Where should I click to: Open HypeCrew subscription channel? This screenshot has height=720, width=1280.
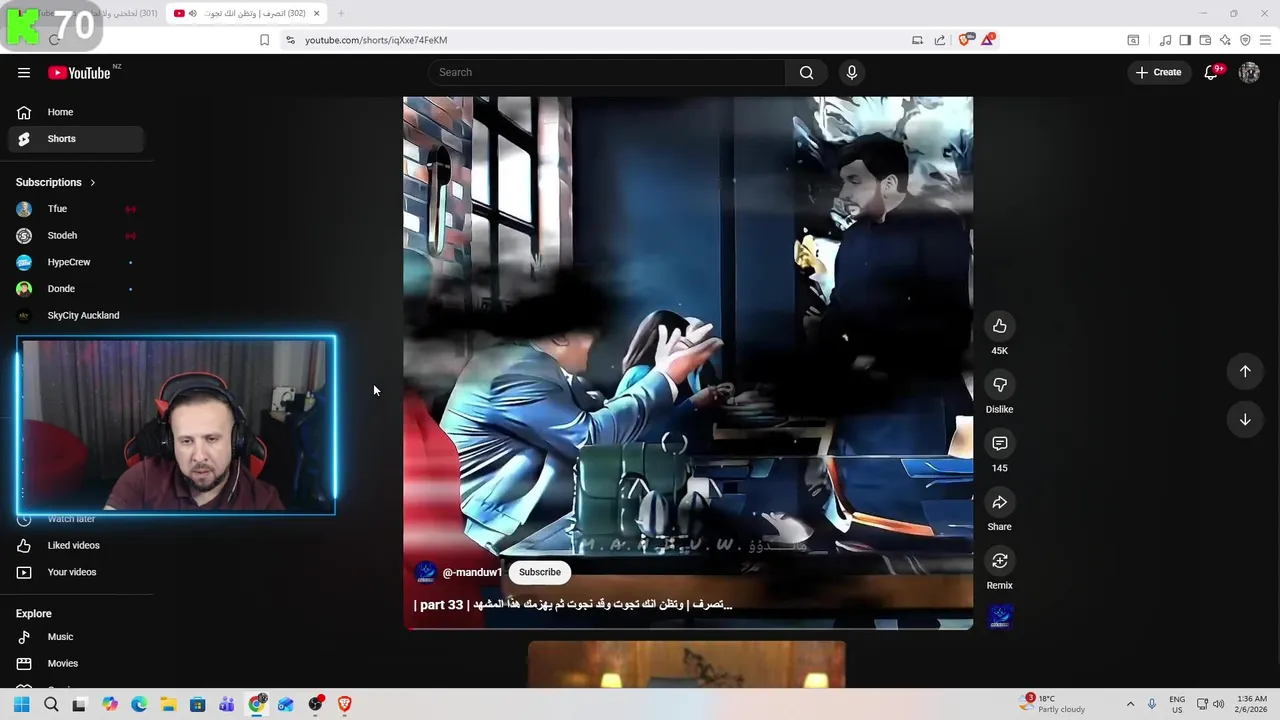76,262
